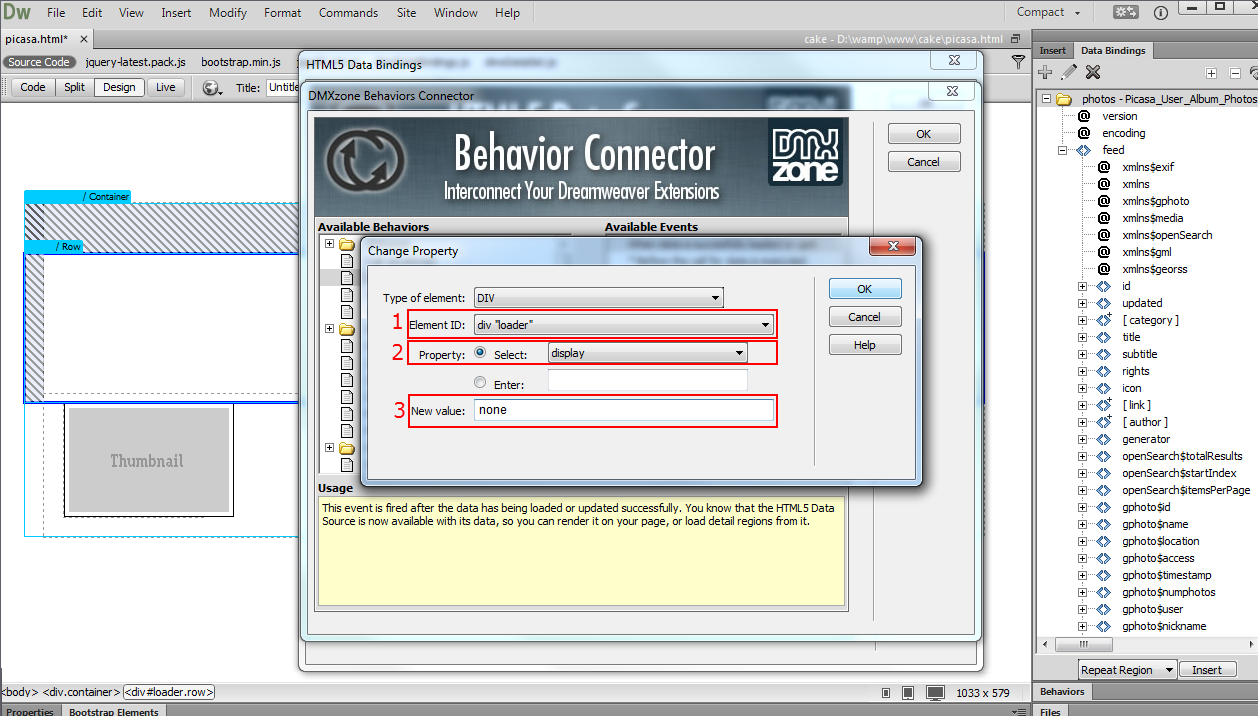
Task: Click the restore document window icon
Action: point(1016,39)
